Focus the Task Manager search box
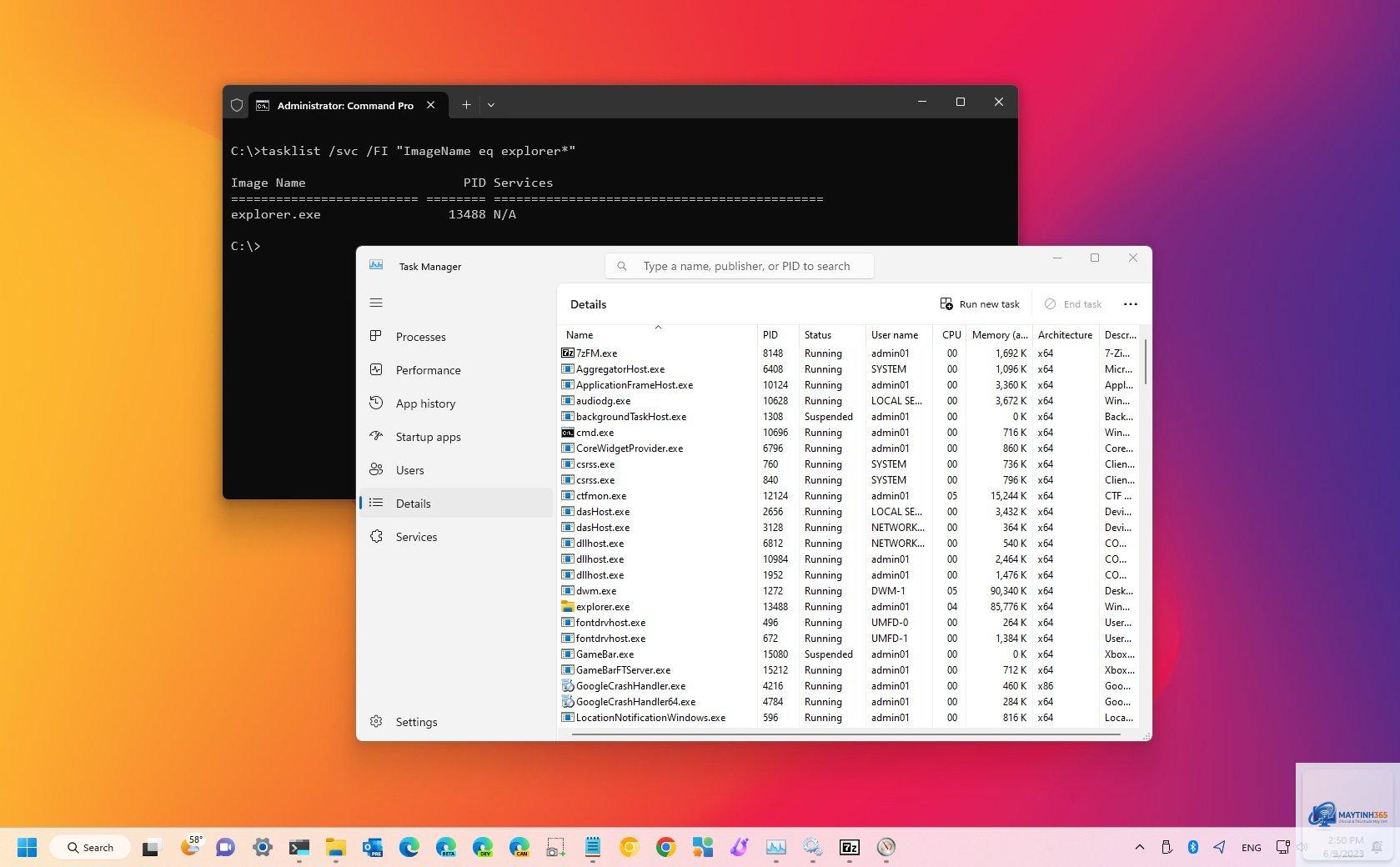The image size is (1400, 867). point(740,266)
